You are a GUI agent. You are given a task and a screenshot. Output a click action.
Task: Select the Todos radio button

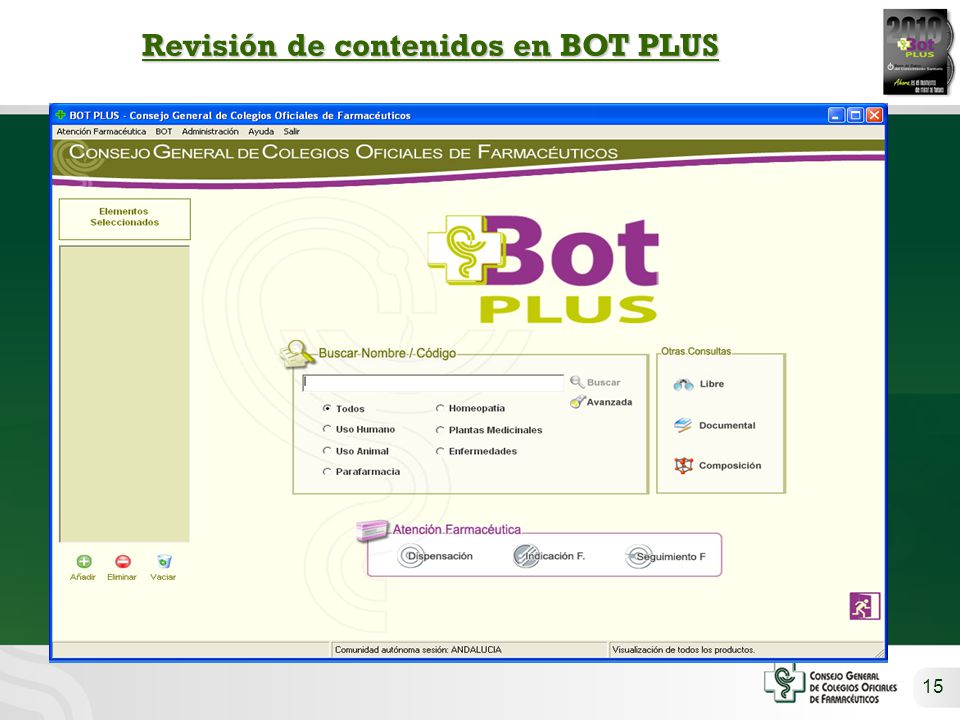click(327, 408)
